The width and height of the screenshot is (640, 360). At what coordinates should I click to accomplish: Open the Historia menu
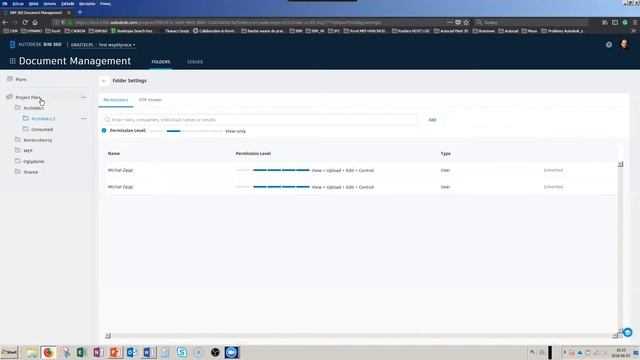tap(50, 4)
